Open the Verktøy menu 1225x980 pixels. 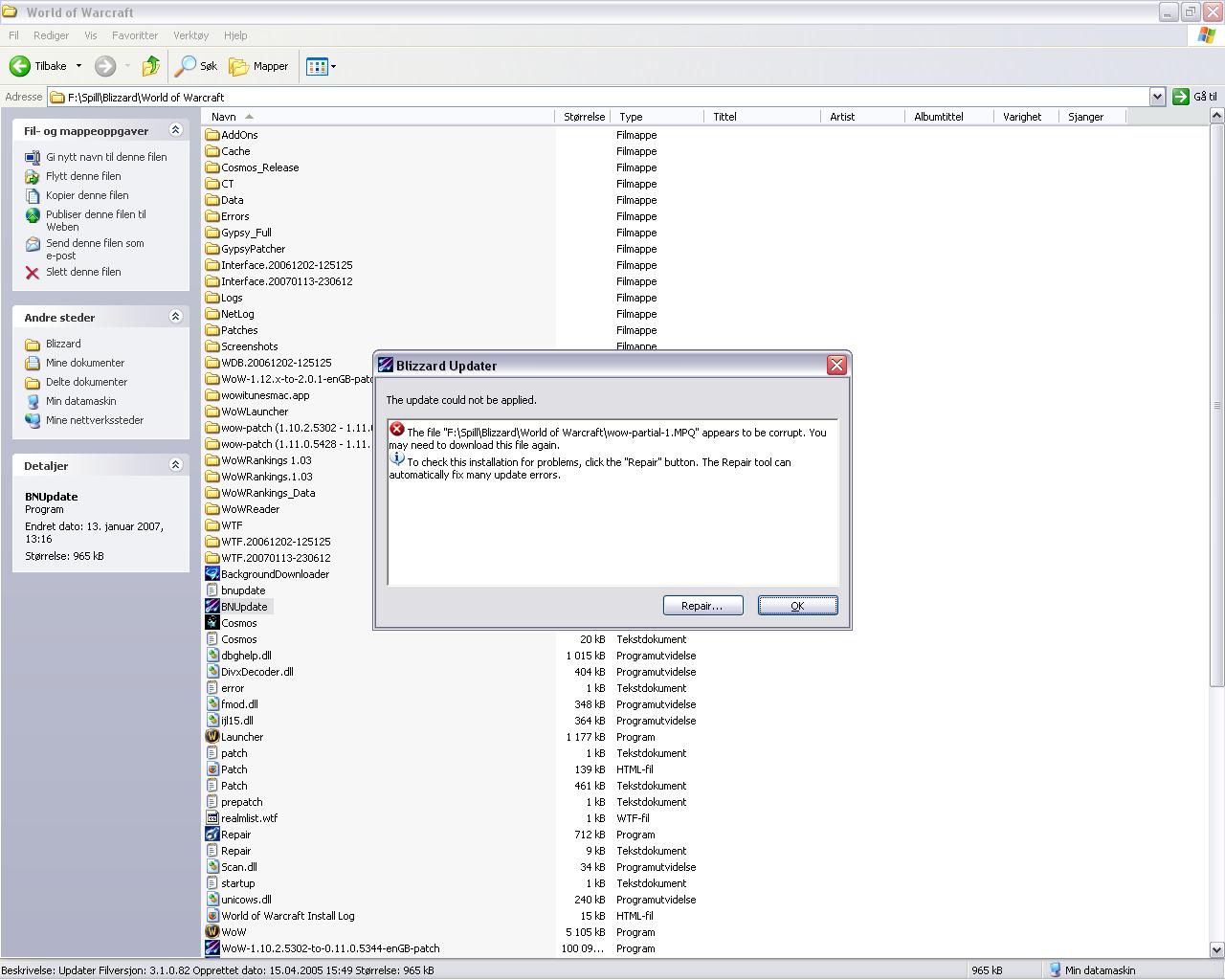[x=190, y=35]
